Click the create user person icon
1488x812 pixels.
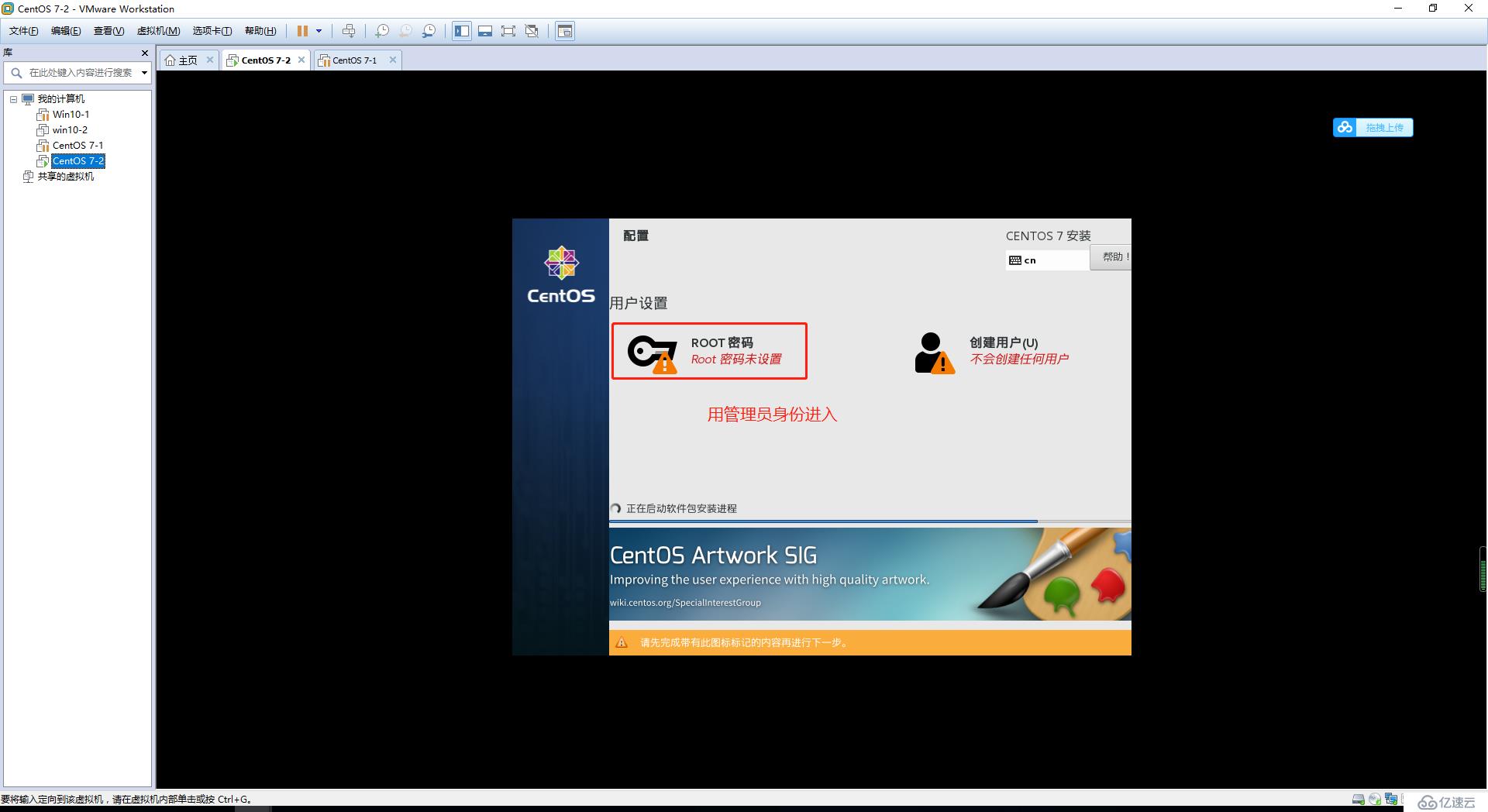click(934, 353)
